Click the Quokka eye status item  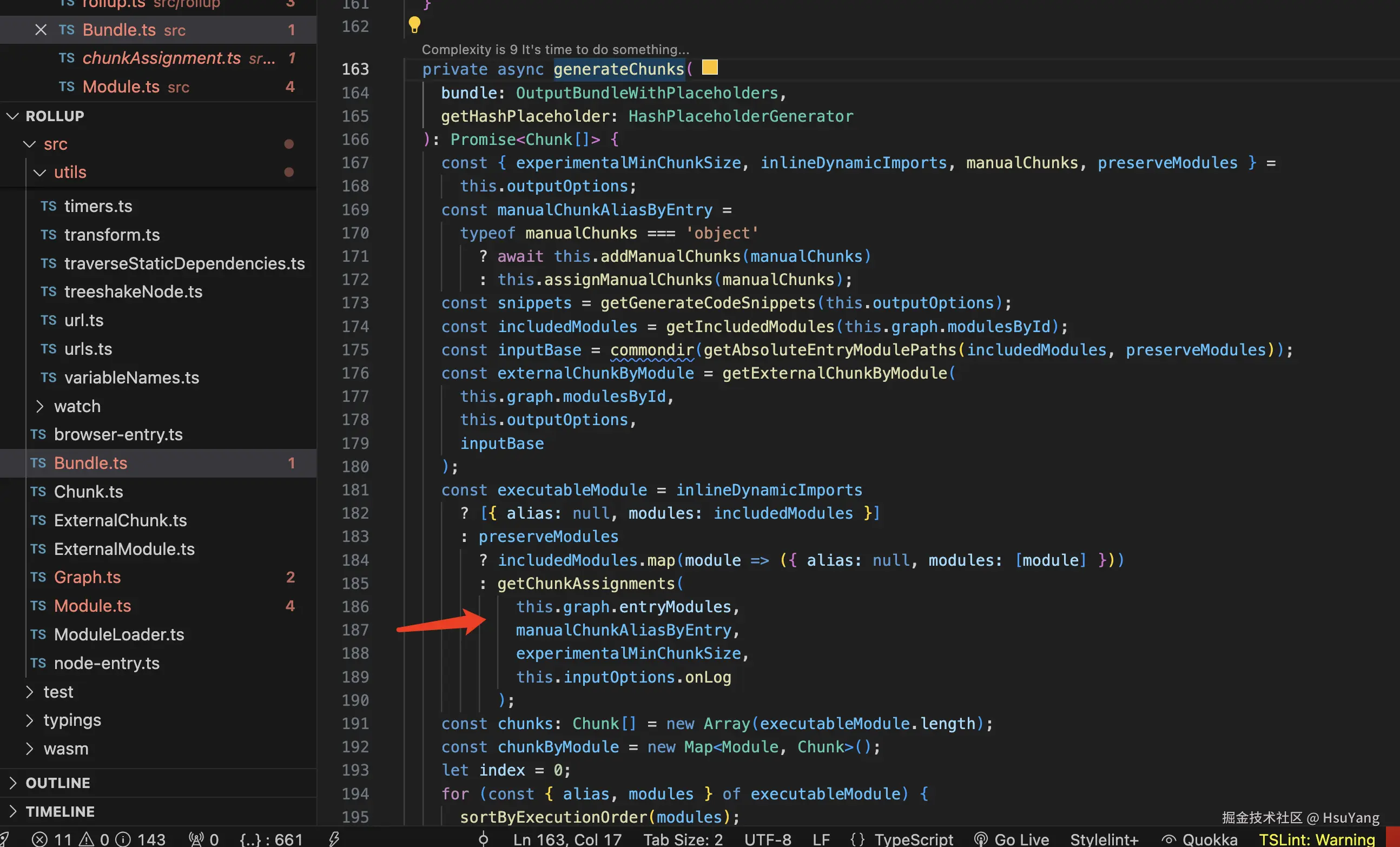pyautogui.click(x=1199, y=838)
